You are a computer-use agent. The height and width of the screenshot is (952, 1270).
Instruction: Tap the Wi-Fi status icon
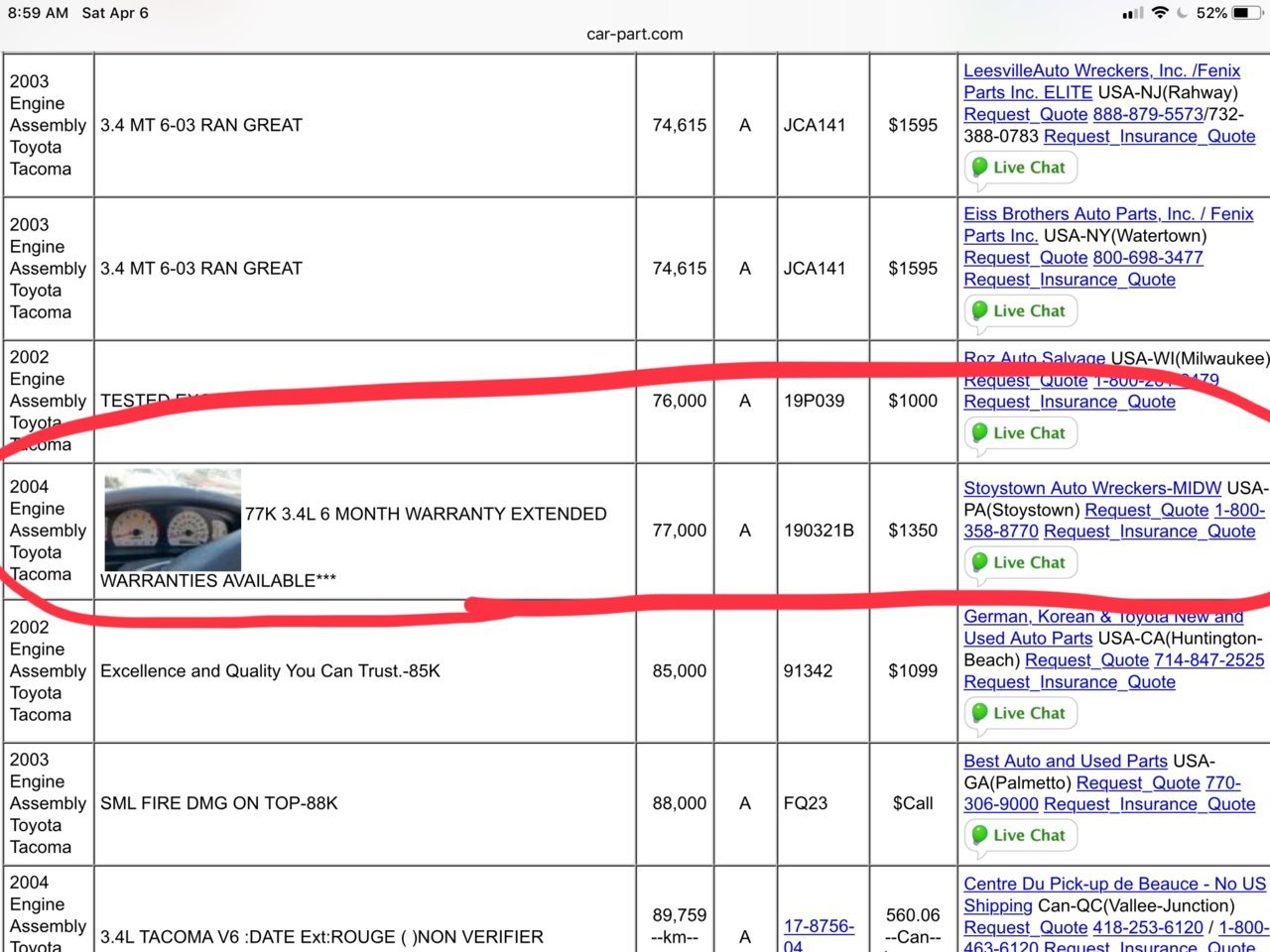[1160, 13]
